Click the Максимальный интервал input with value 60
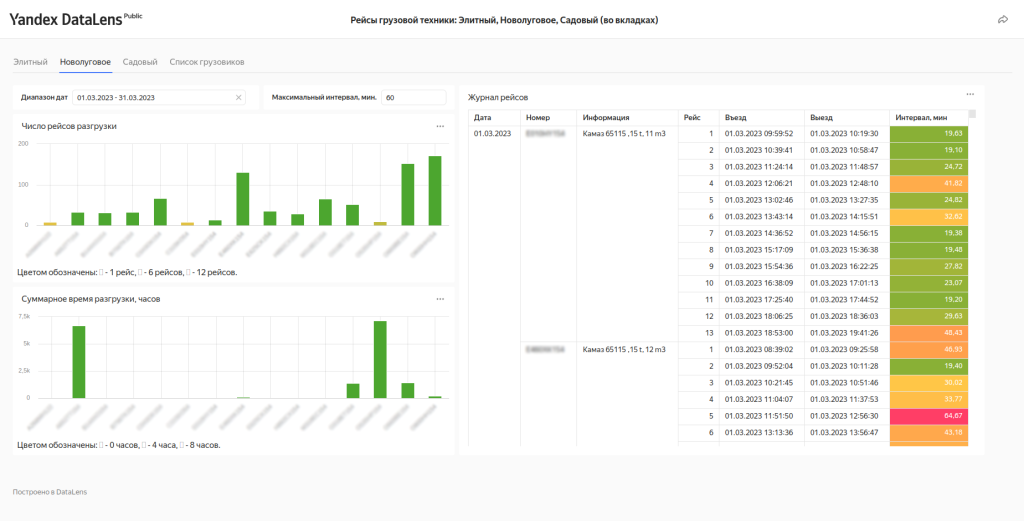 [x=413, y=98]
